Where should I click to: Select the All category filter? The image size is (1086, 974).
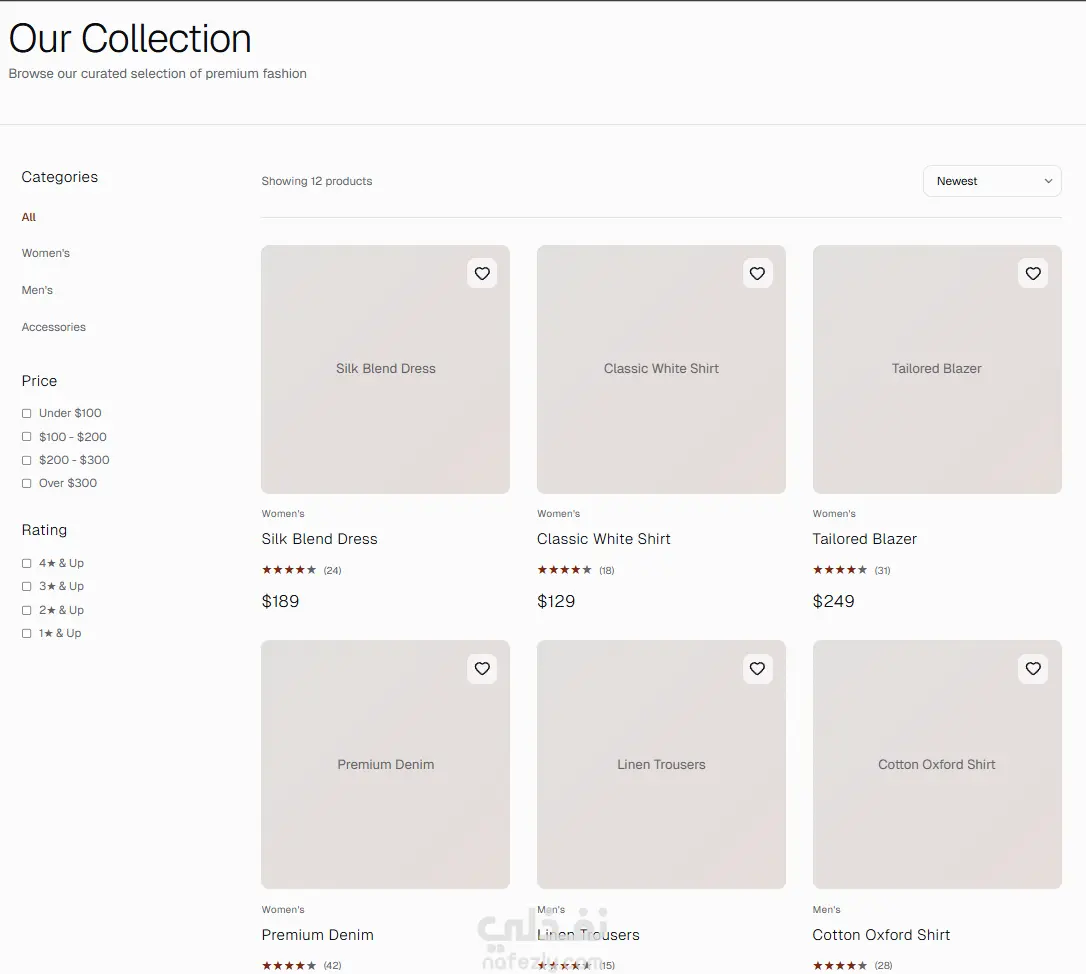(x=28, y=217)
